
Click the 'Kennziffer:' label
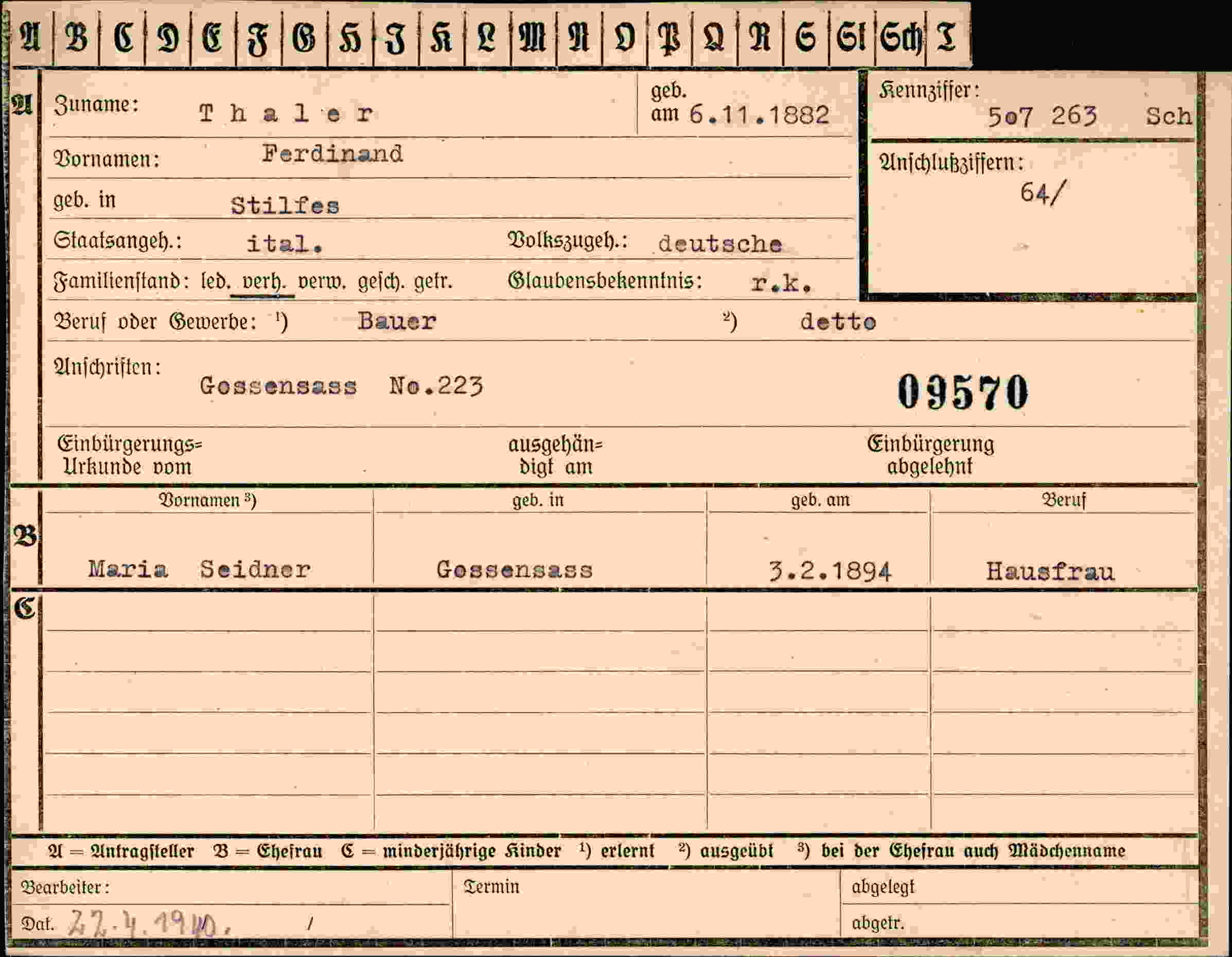929,90
